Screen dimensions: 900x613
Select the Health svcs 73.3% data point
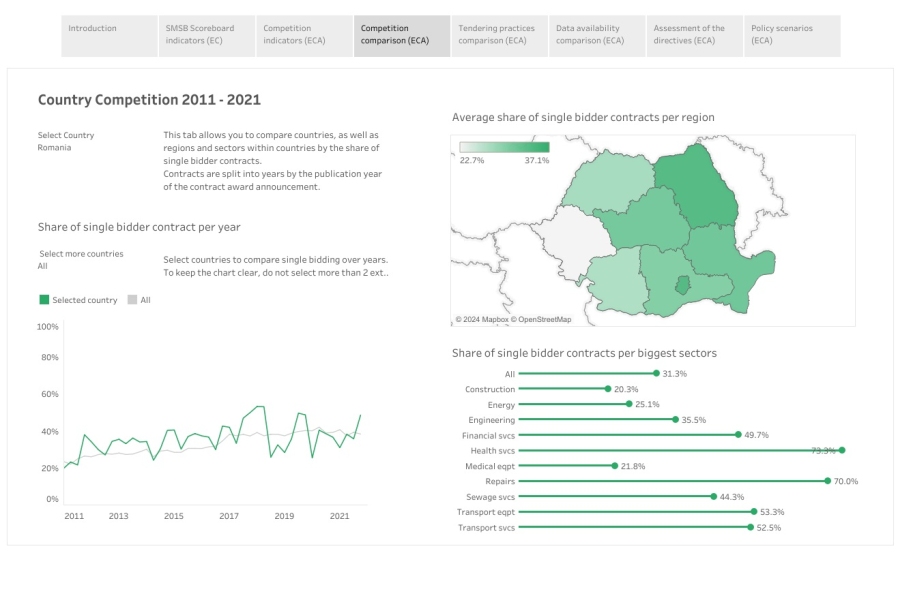click(x=842, y=451)
